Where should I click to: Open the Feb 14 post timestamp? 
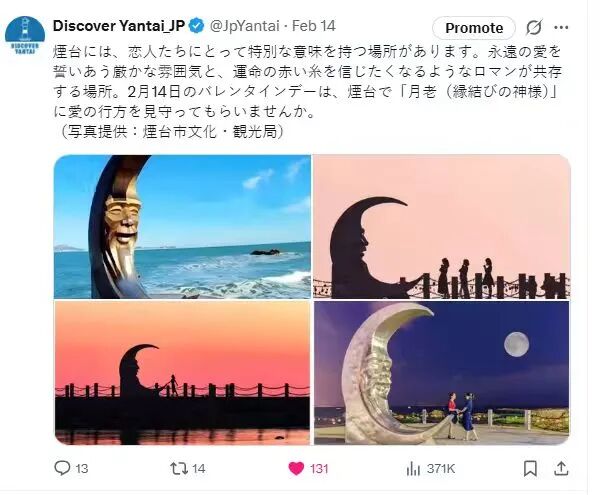tap(314, 26)
